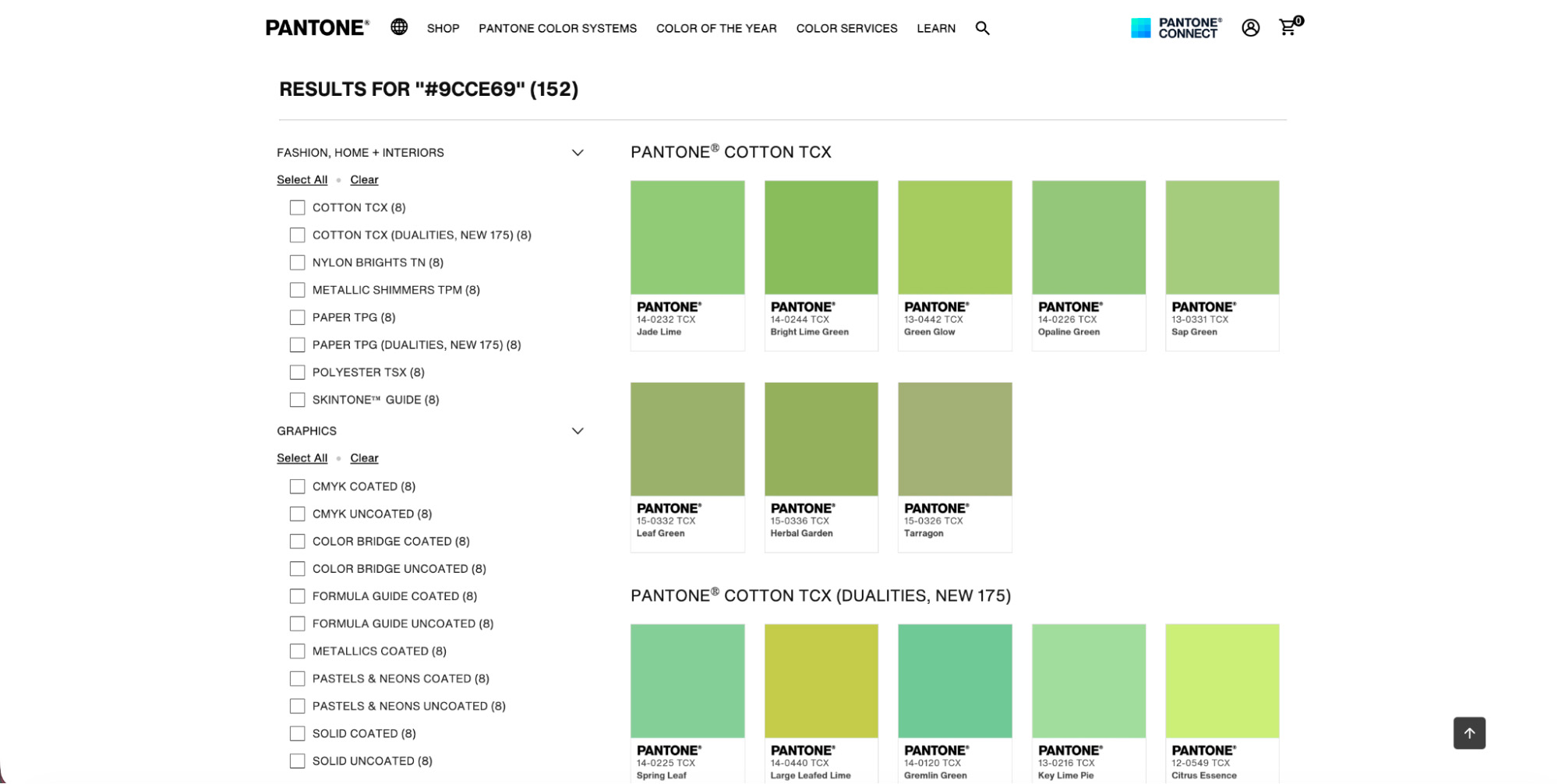
Task: Check the SKINTONE GUIDE (8) filter
Action: 297,400
